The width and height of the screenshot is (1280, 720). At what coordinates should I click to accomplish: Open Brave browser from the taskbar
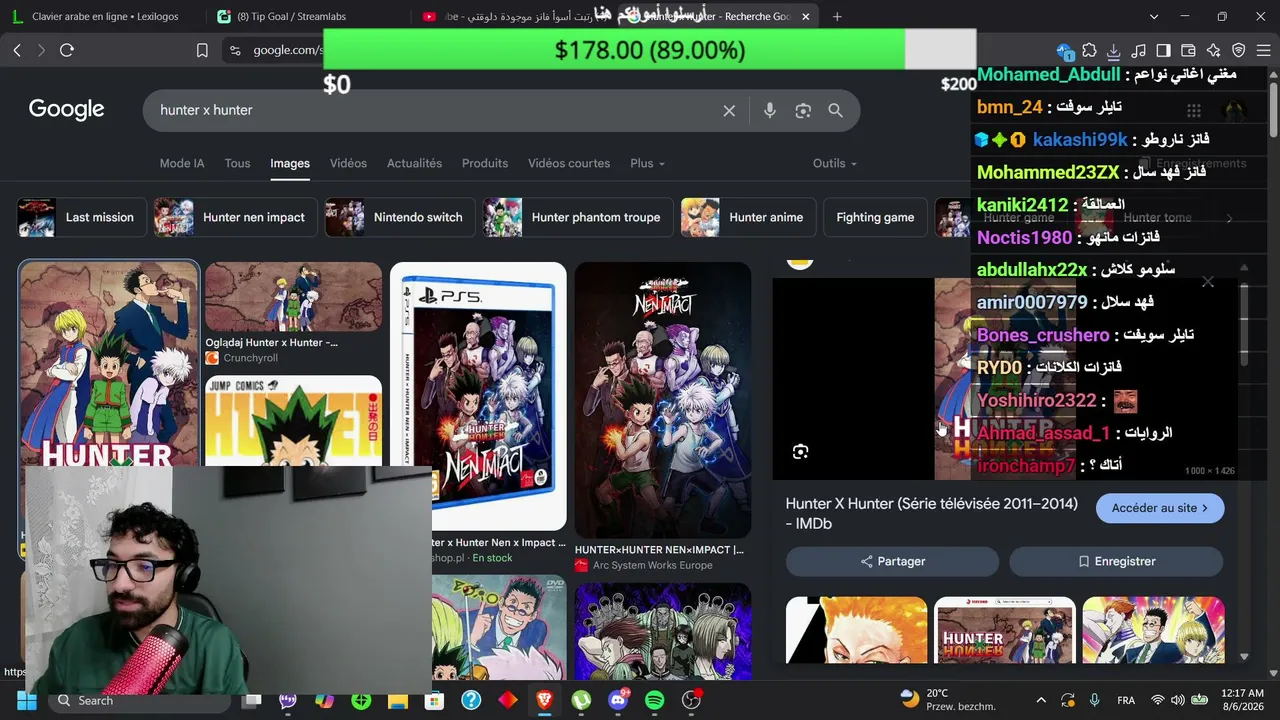pyautogui.click(x=544, y=700)
